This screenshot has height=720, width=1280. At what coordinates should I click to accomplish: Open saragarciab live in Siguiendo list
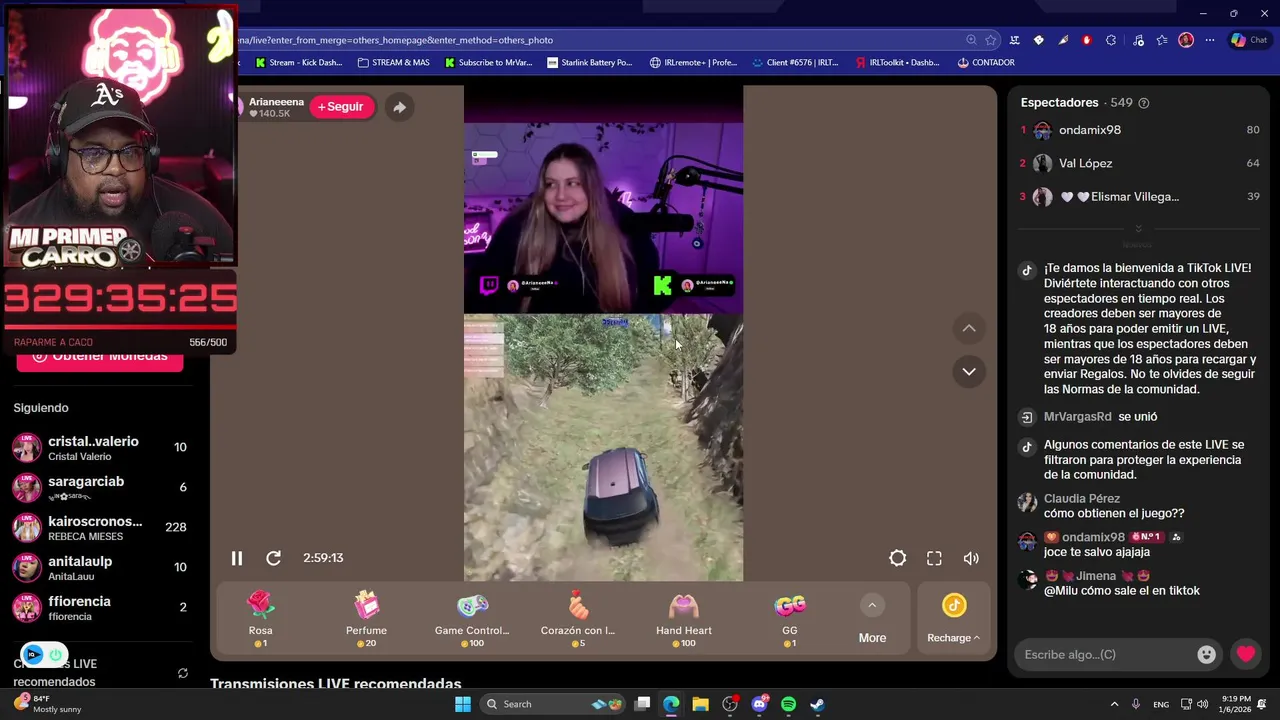[100, 487]
